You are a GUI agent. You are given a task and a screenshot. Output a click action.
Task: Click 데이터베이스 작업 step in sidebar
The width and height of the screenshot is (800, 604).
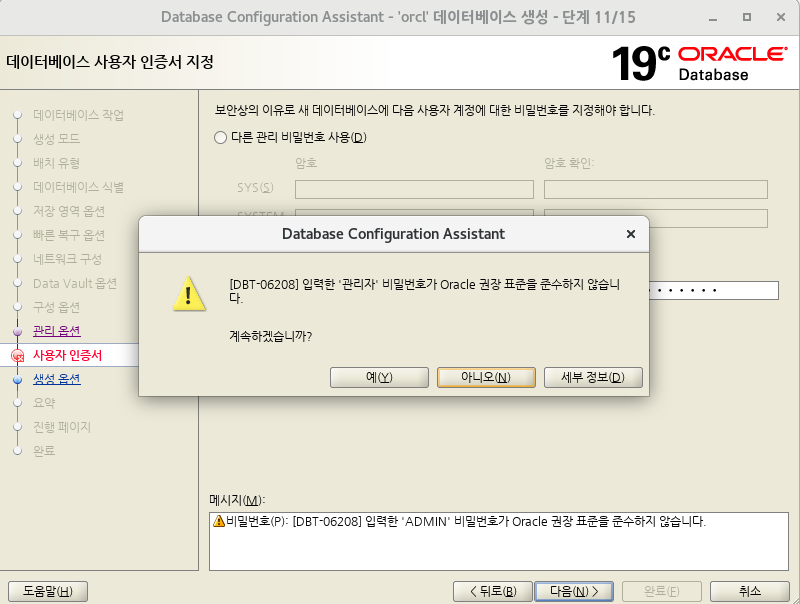tap(79, 115)
